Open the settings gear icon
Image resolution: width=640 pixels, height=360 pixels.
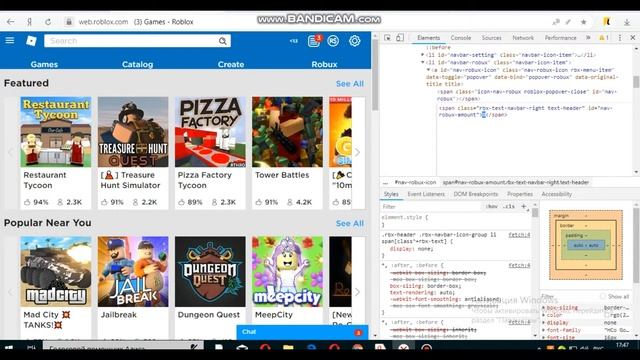(x=354, y=41)
